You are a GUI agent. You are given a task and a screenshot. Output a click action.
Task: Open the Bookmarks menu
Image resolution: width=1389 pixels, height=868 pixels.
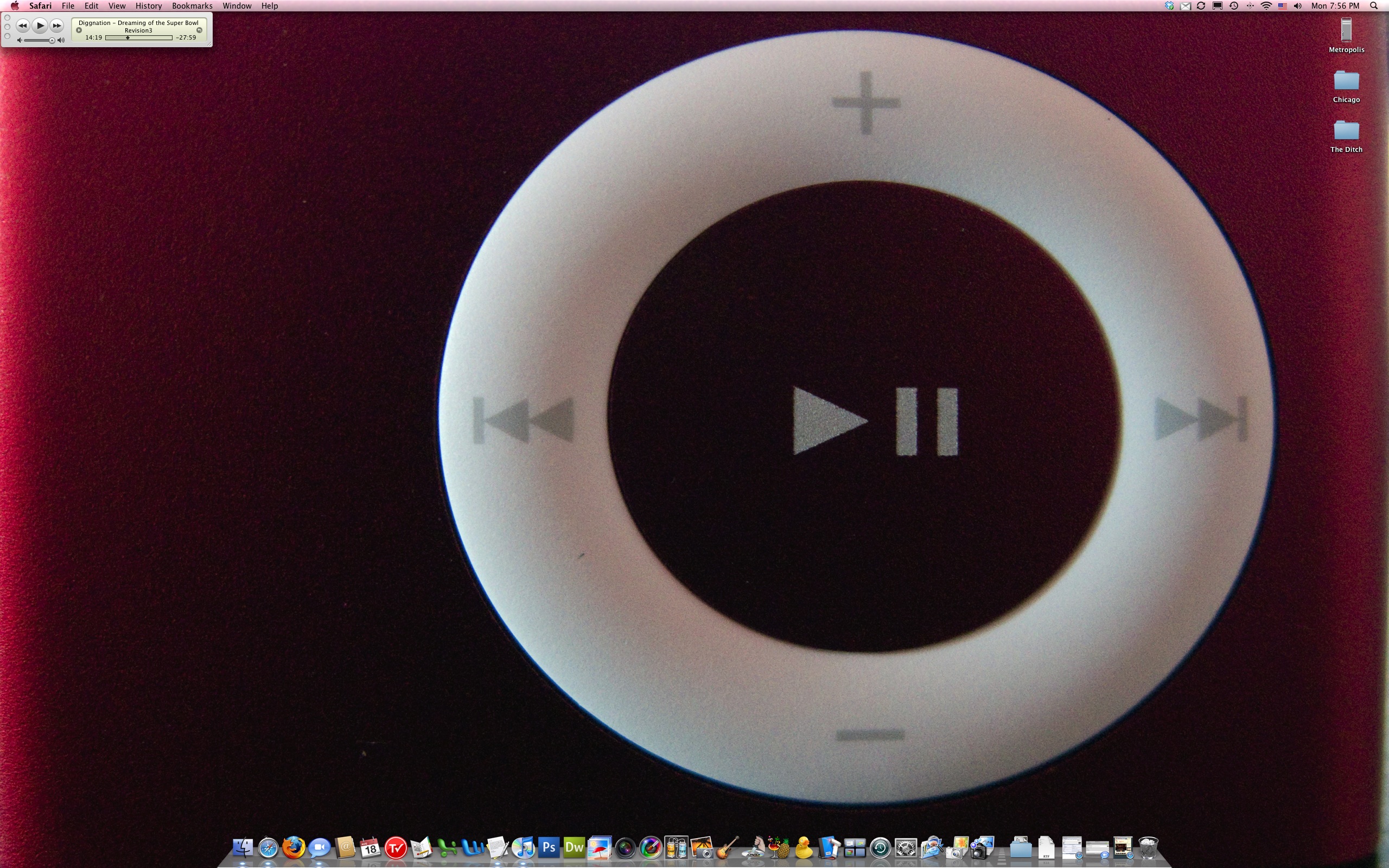(192, 6)
